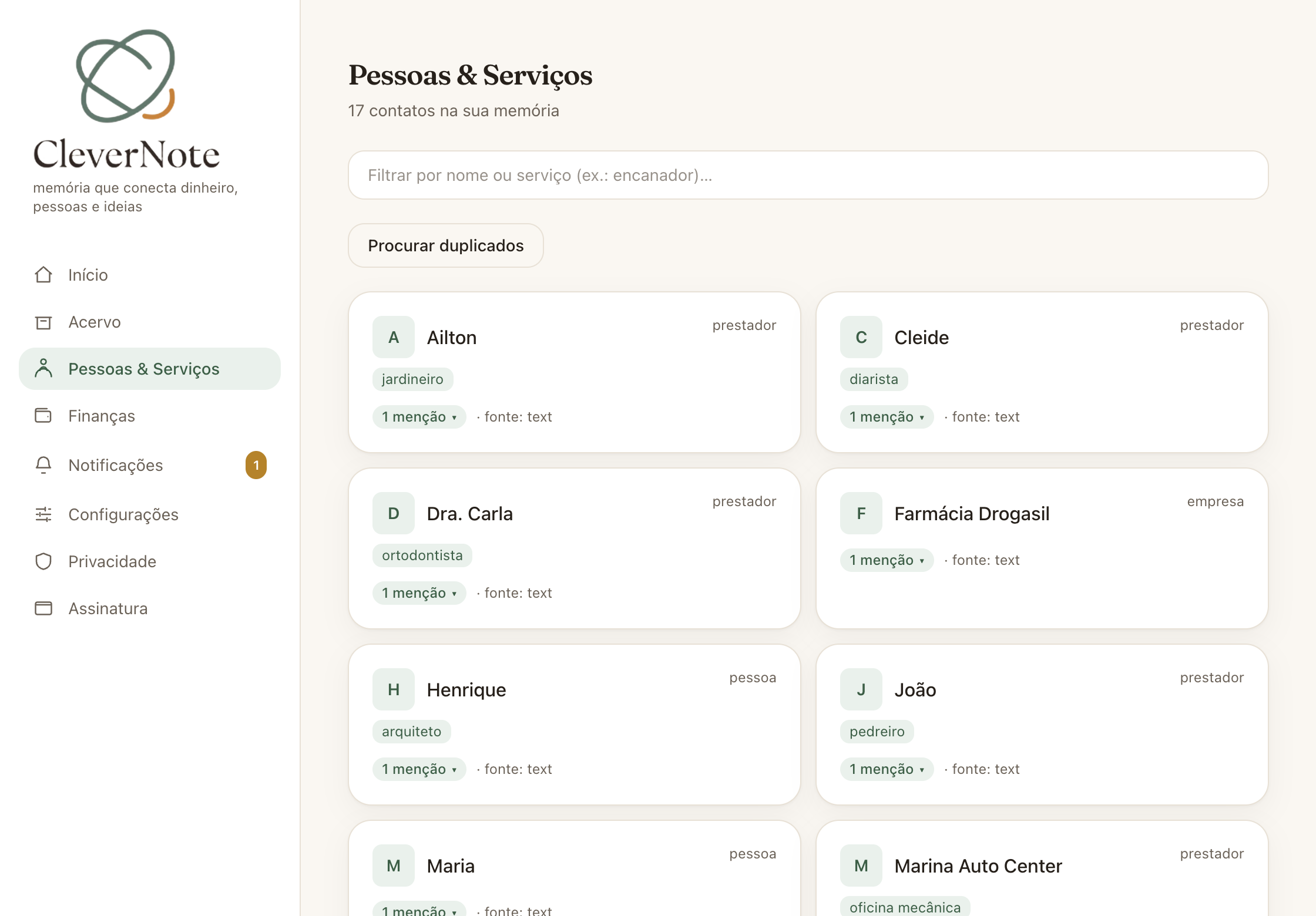Click the Pessoas & Serviços page heading
Viewport: 1316px width, 916px height.
point(471,75)
